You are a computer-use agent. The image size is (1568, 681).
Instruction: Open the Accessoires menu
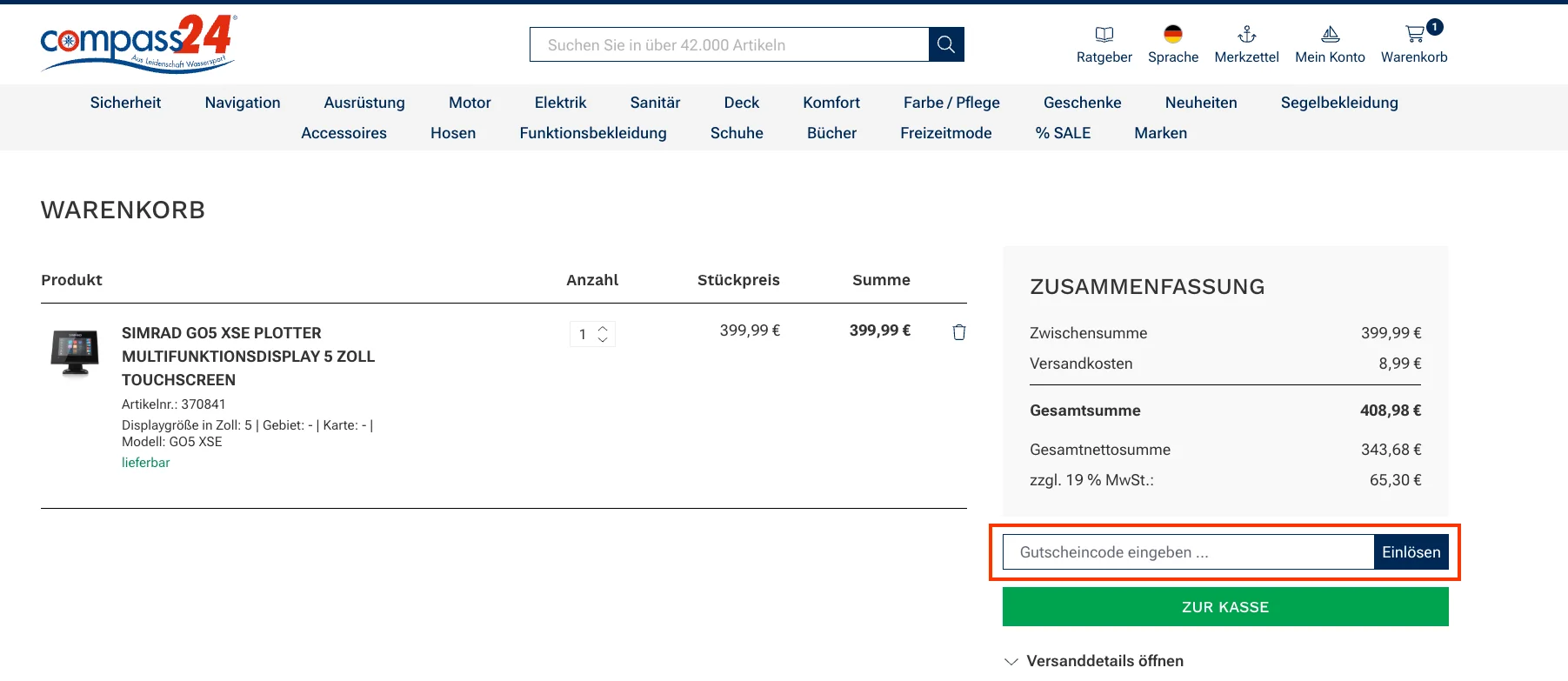[344, 133]
